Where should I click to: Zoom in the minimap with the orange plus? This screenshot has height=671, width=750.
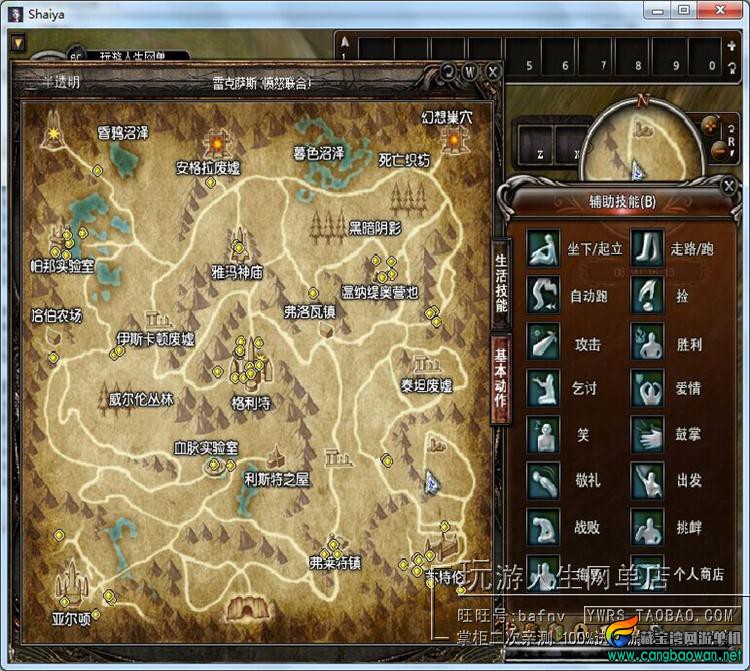(x=710, y=126)
